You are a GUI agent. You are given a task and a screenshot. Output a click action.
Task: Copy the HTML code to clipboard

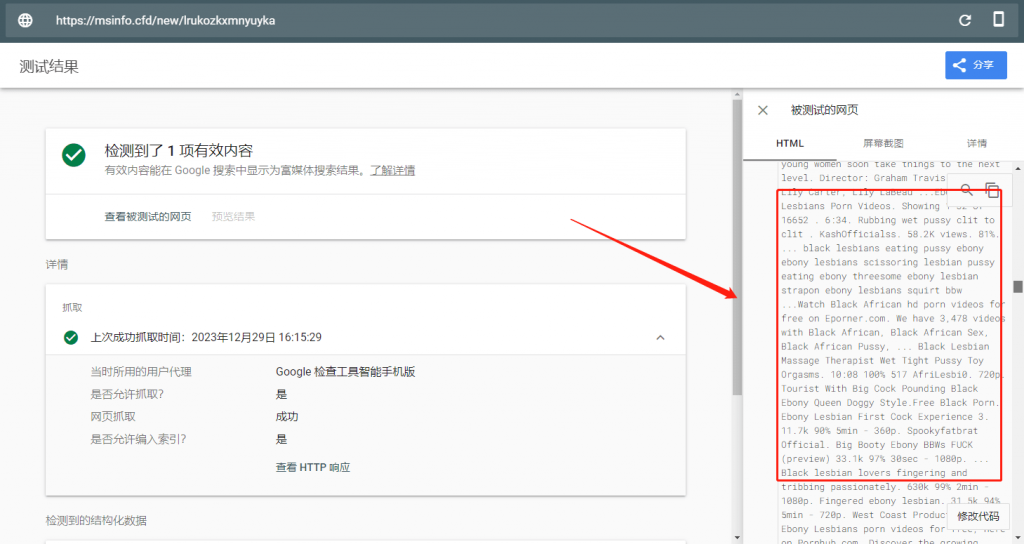pyautogui.click(x=992, y=190)
